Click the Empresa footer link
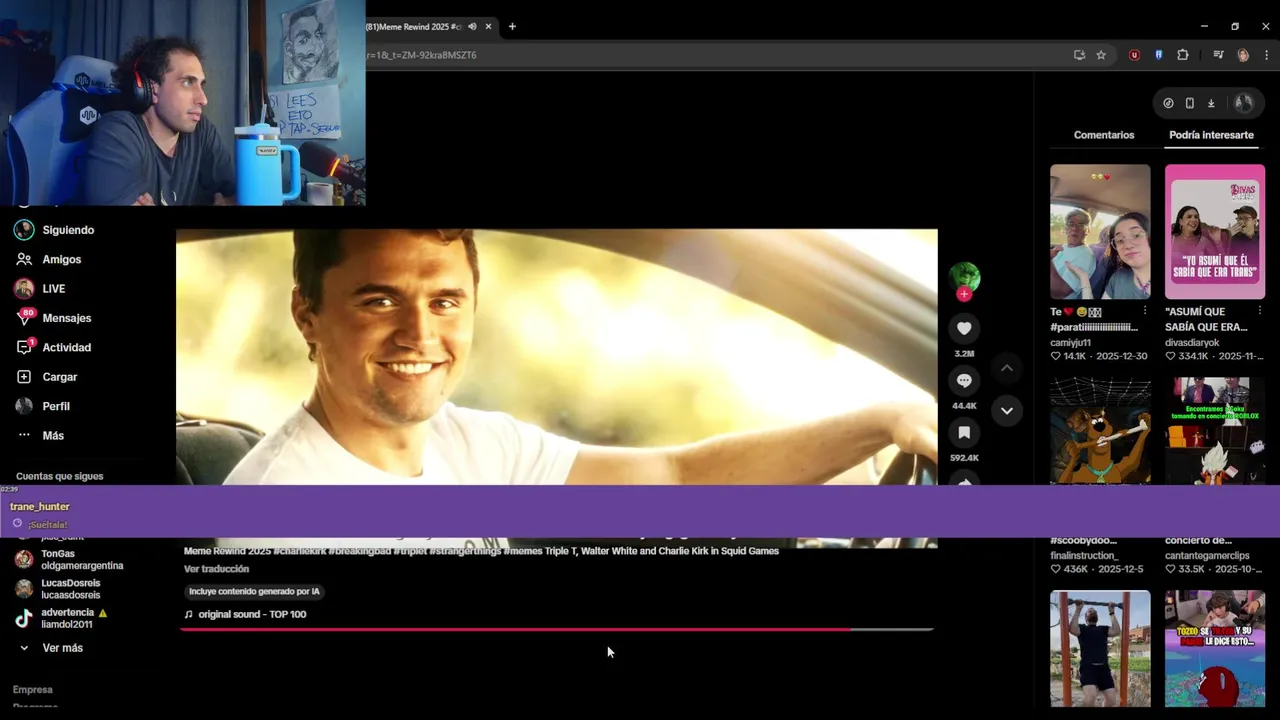This screenshot has width=1280, height=720. coord(33,690)
